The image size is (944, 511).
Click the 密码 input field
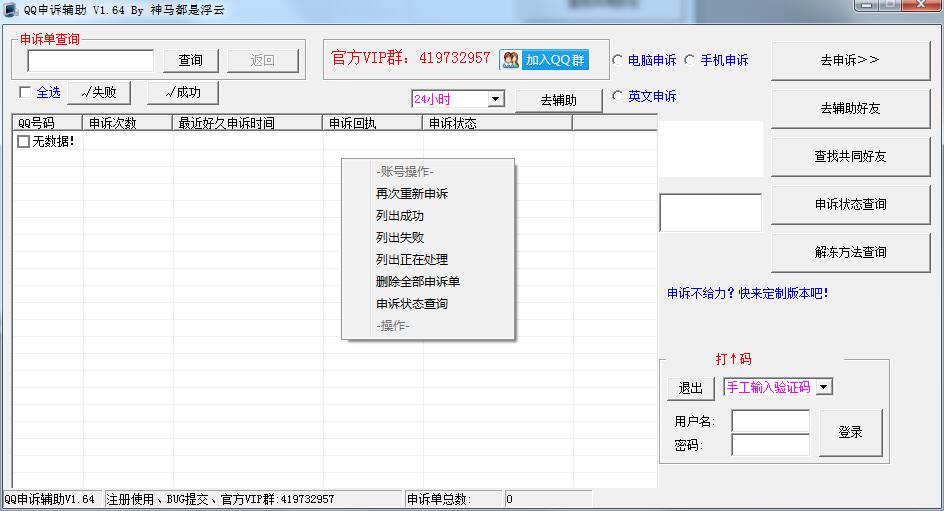click(x=771, y=445)
